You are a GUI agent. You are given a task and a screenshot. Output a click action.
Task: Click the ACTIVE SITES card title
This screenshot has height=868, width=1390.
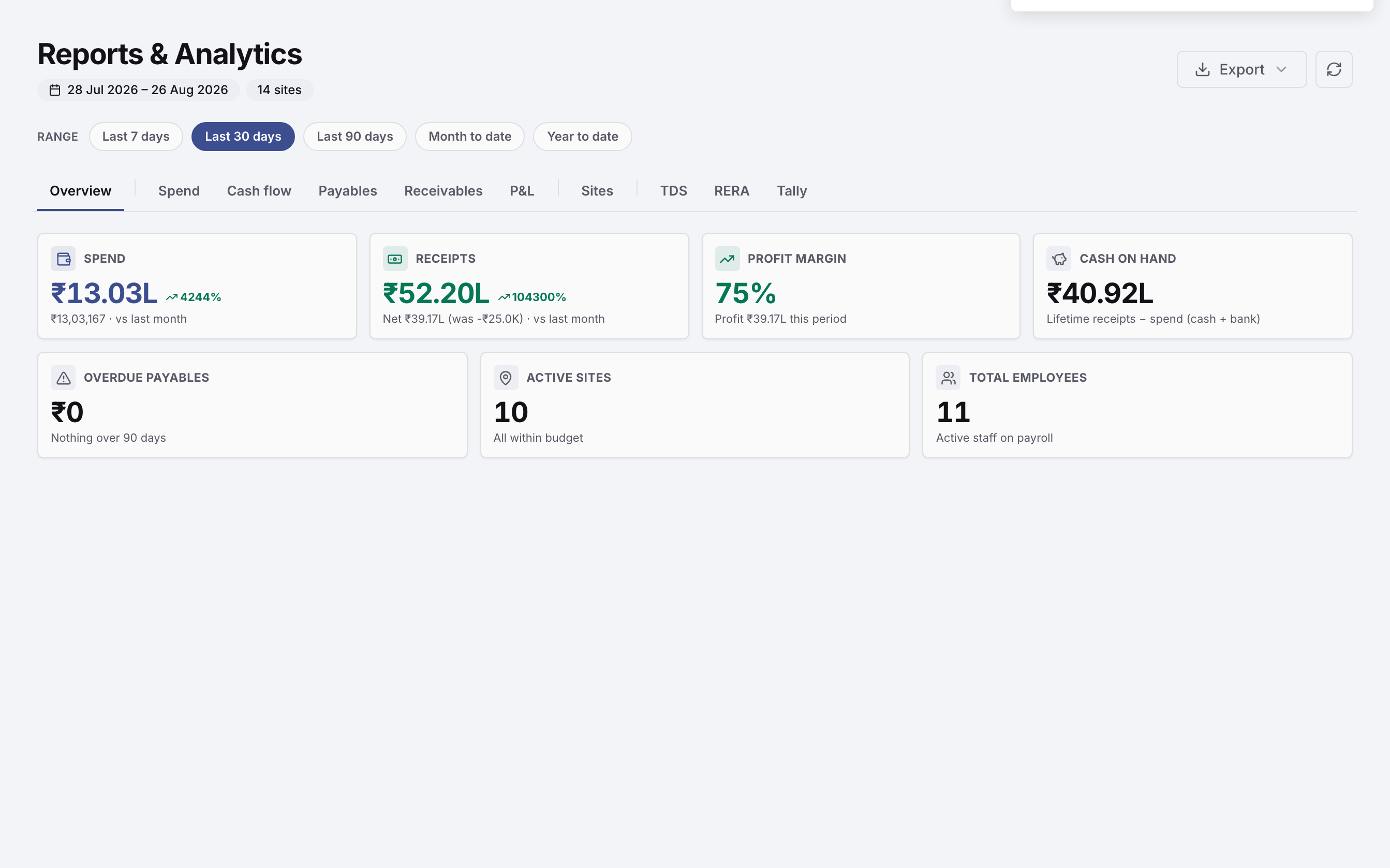(568, 378)
